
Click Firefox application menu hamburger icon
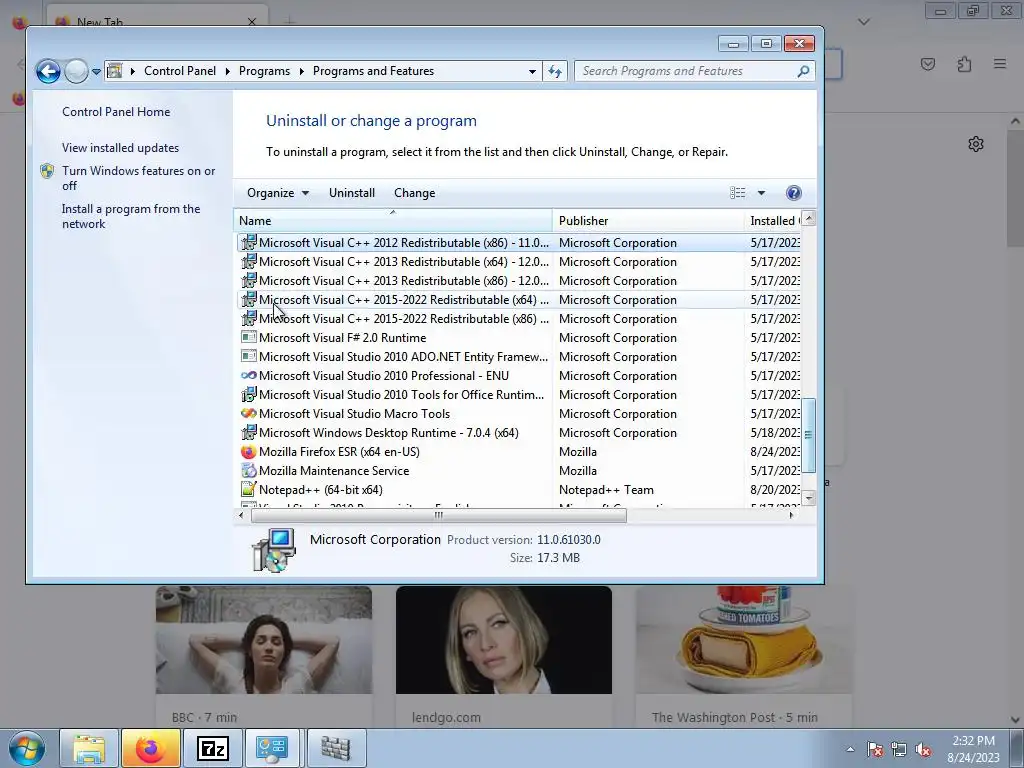point(1000,64)
